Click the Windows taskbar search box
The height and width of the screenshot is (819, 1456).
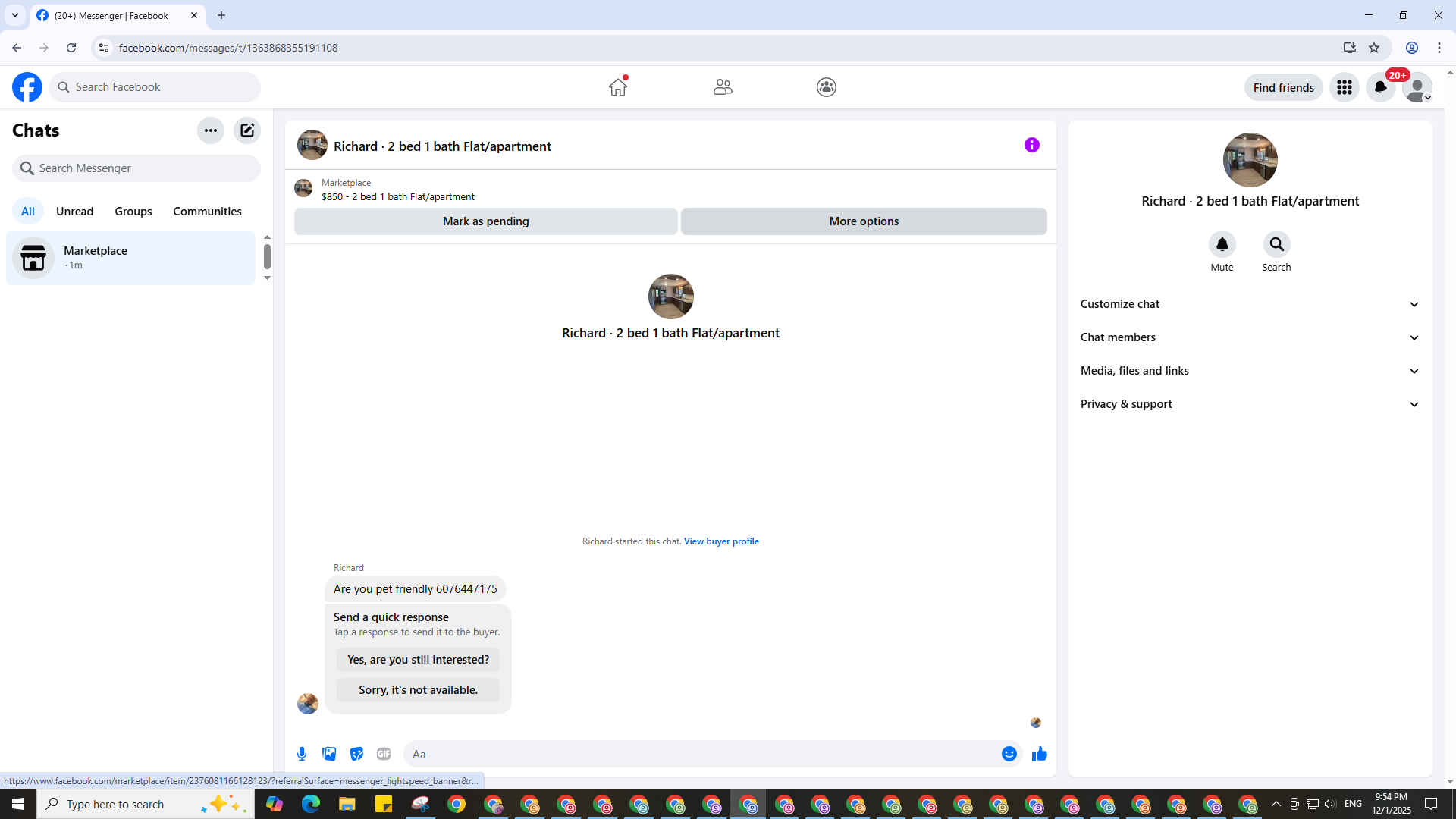(146, 804)
